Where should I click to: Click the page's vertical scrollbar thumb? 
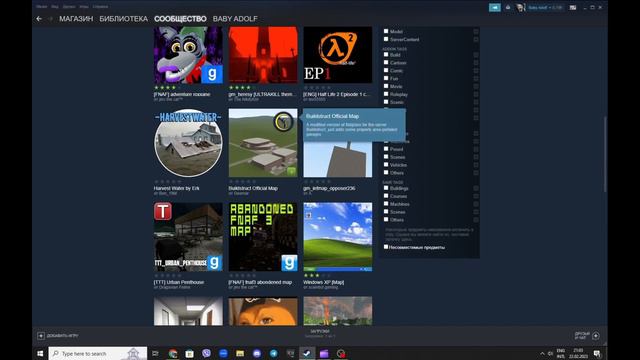coord(605,154)
